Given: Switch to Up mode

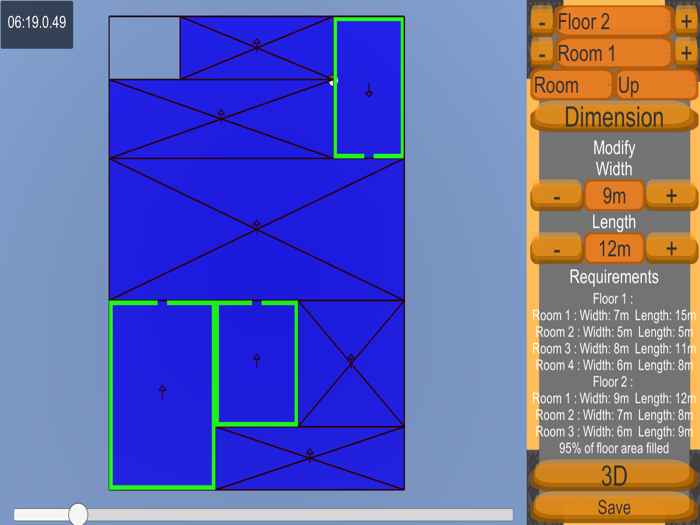Looking at the screenshot, I should pos(655,85).
